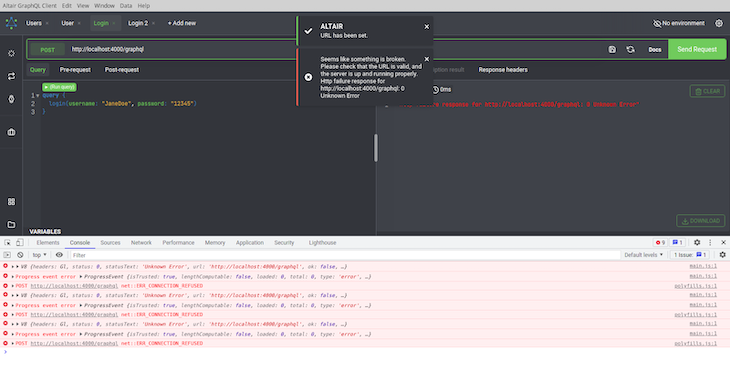Open DevTools Lighthouse tab
Viewport: 730px width, 382px height.
[322, 242]
